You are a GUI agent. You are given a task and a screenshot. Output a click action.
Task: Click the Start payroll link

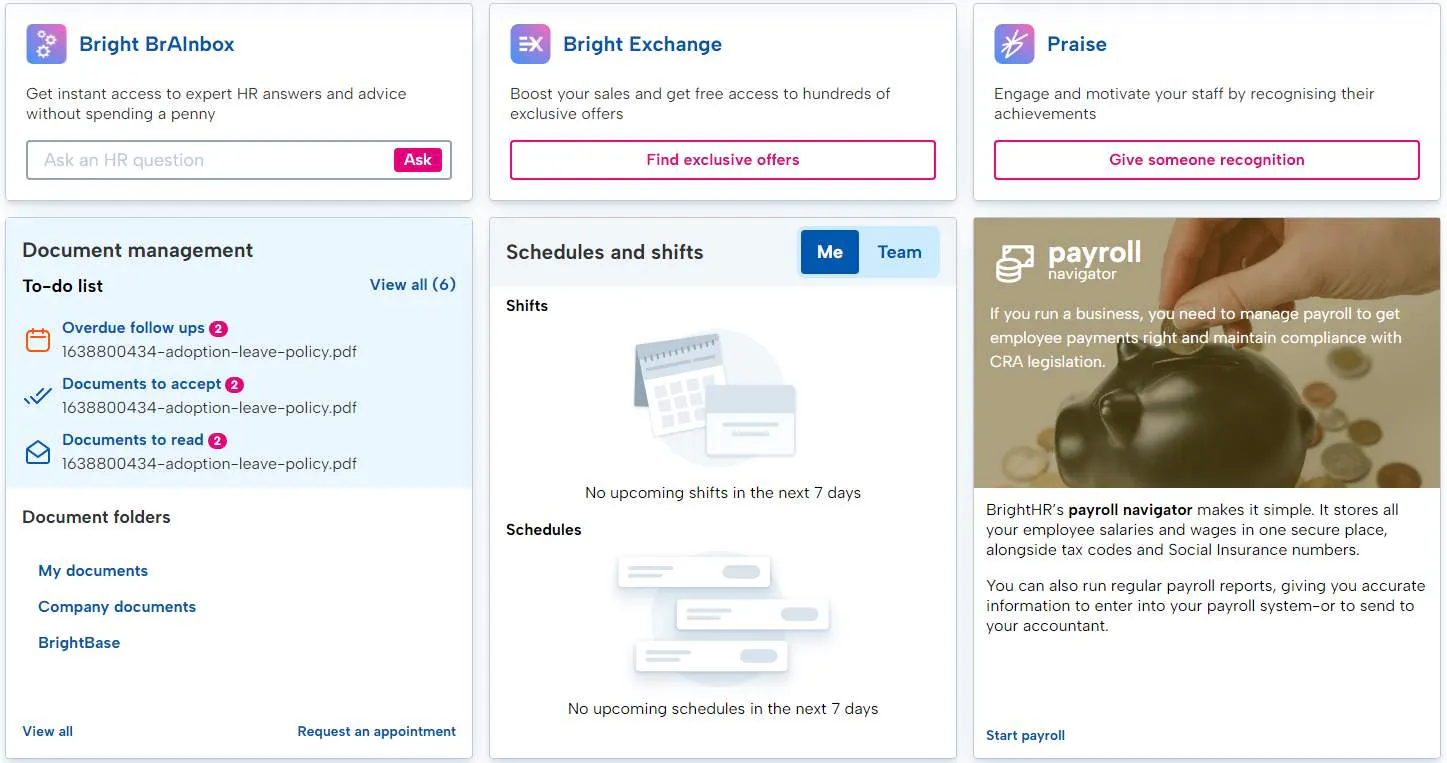[x=1025, y=736]
